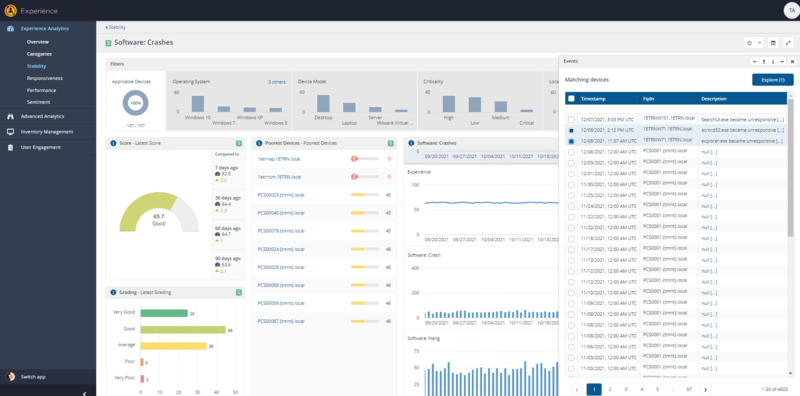Open device PCS00023.(tmnt).local link
The width and height of the screenshot is (800, 396).
coord(281,195)
